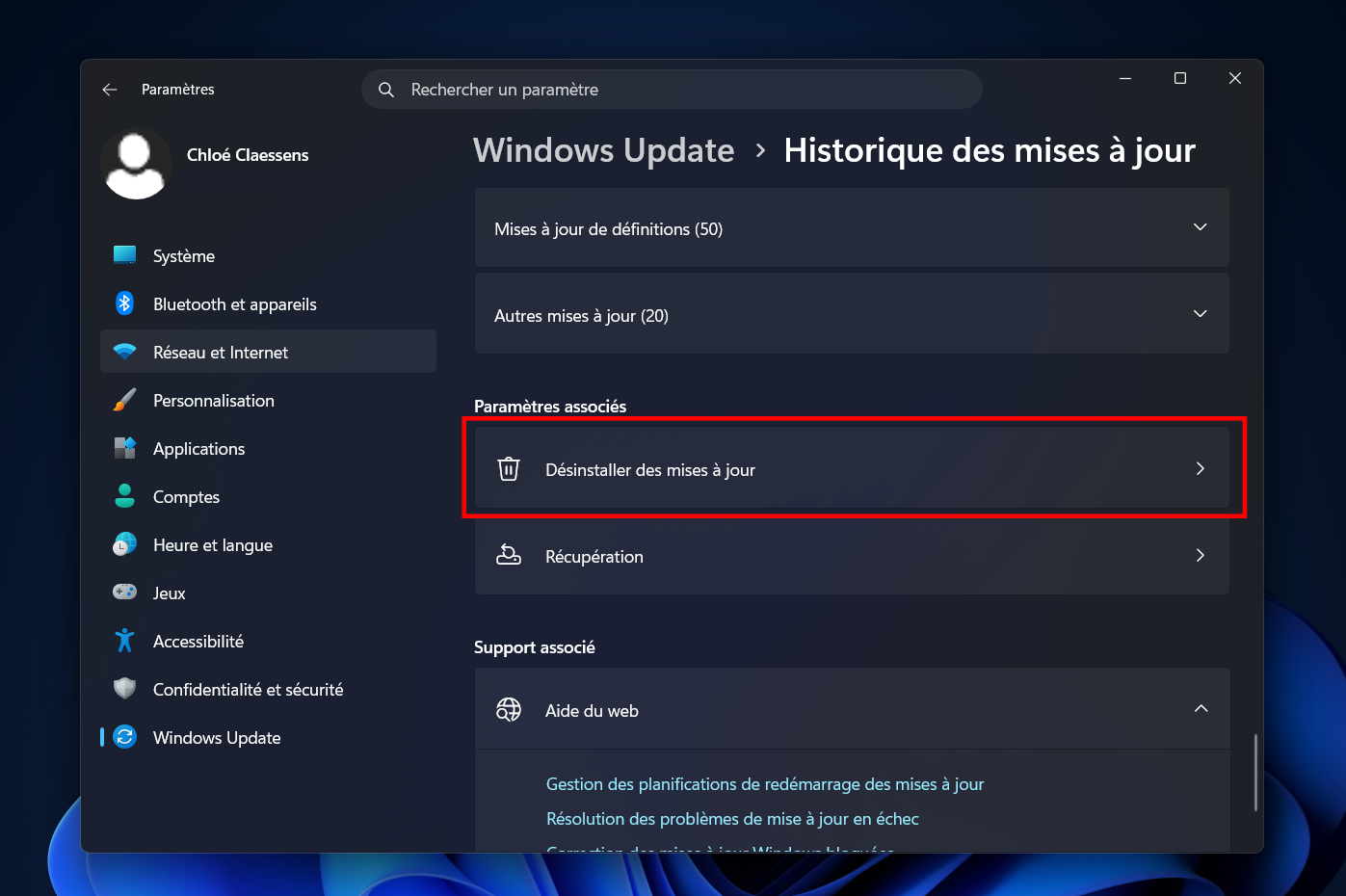Select Comptes in sidebar
The height and width of the screenshot is (896, 1346).
tap(268, 496)
